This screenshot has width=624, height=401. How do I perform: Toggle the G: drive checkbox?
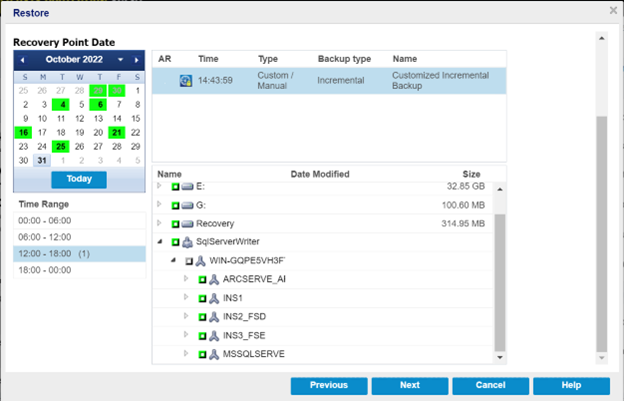tap(176, 205)
